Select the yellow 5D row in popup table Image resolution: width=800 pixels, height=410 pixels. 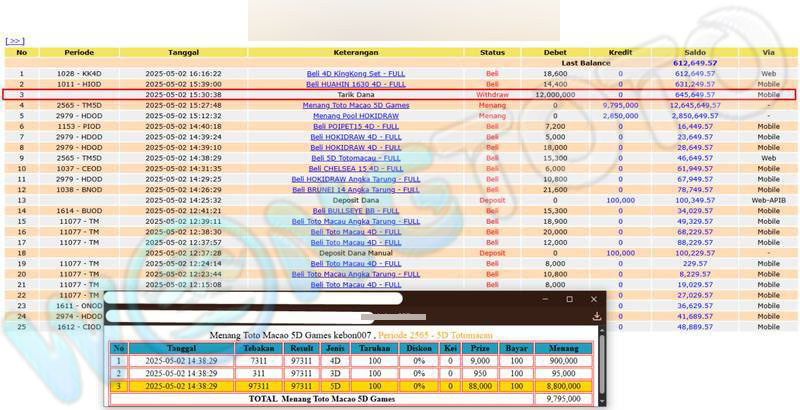pos(350,385)
